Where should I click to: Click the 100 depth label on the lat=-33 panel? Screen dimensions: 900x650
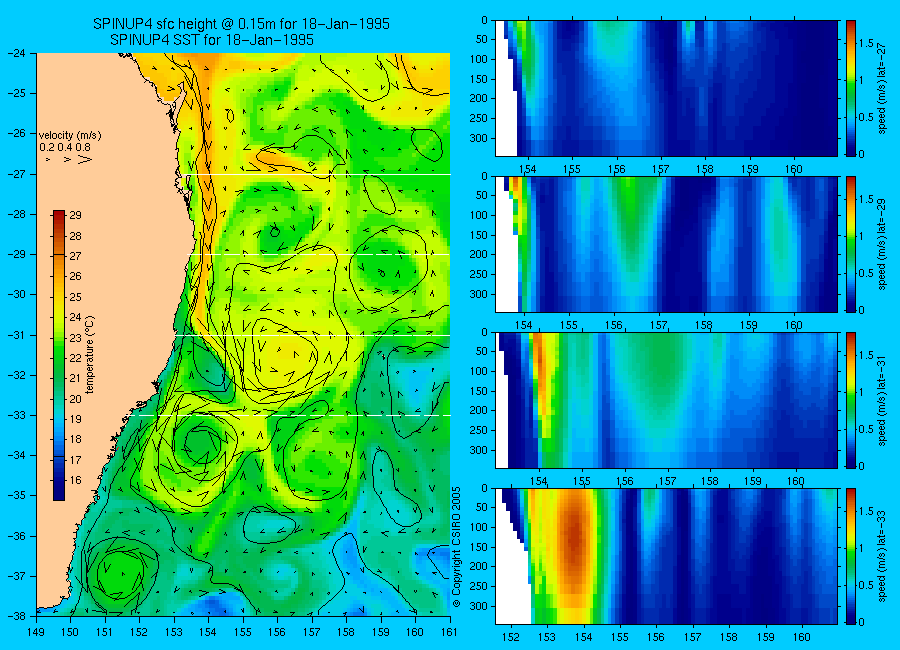pos(480,527)
